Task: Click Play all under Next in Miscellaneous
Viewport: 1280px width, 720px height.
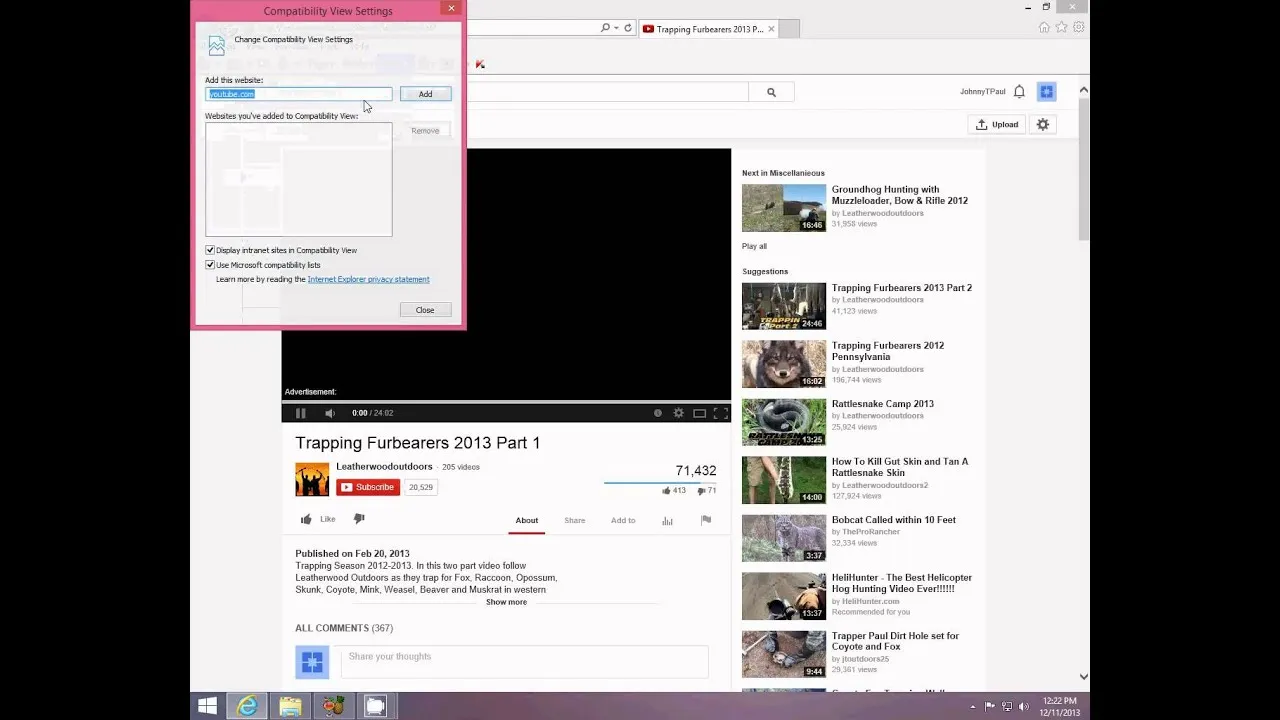Action: point(755,246)
